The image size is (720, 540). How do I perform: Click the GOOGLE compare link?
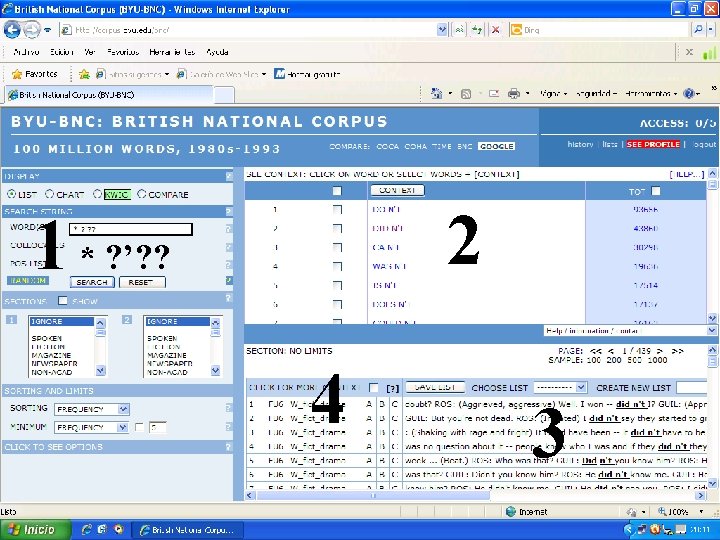[x=496, y=146]
